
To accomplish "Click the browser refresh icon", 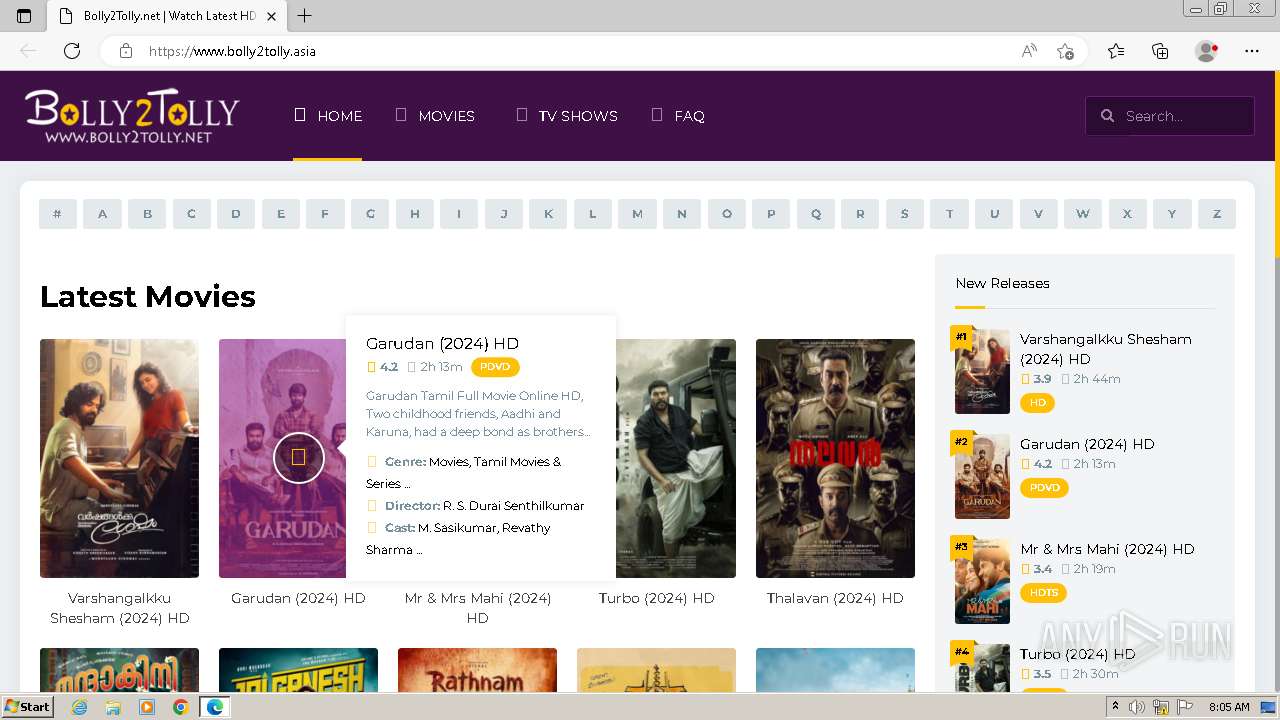I will point(72,51).
